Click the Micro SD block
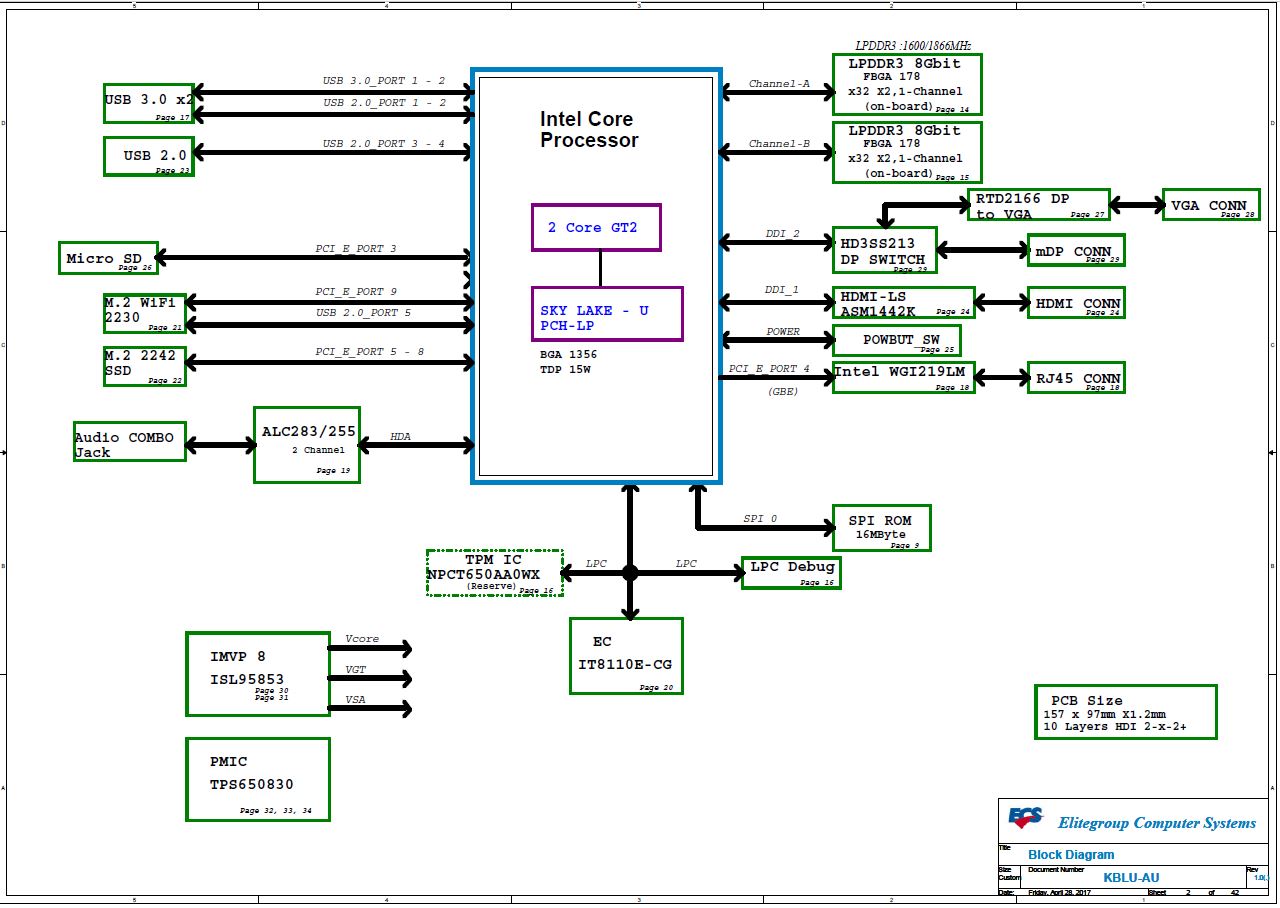Screen dimensions: 1280x908 [x=107, y=258]
